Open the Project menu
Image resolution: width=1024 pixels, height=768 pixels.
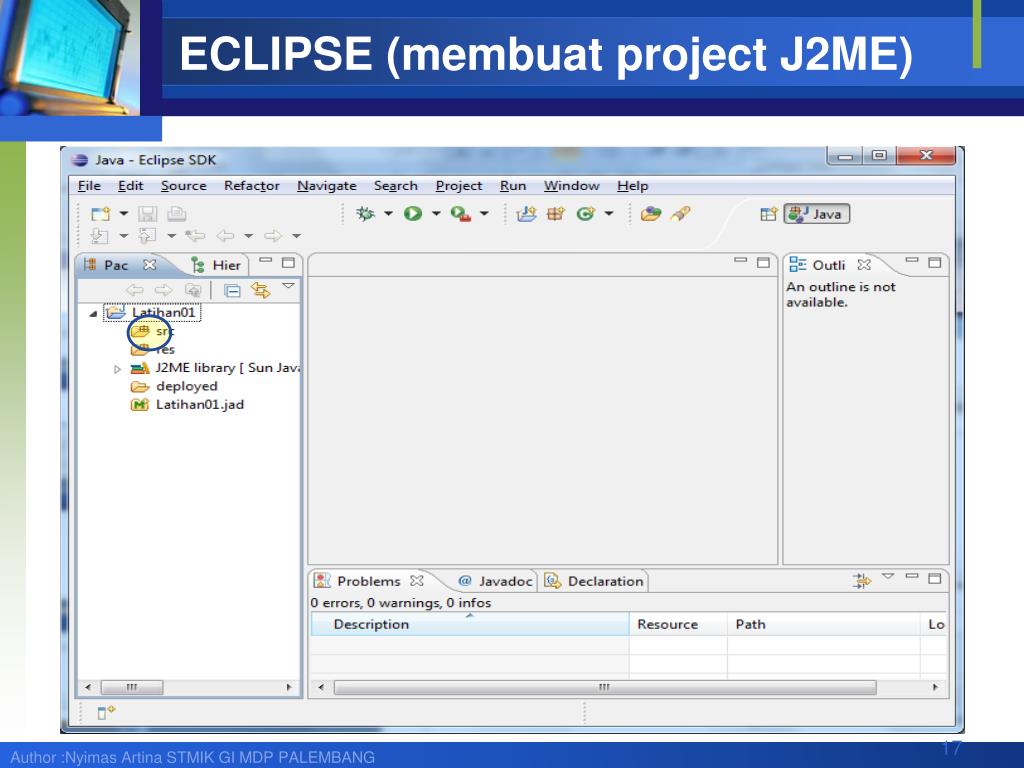point(458,185)
